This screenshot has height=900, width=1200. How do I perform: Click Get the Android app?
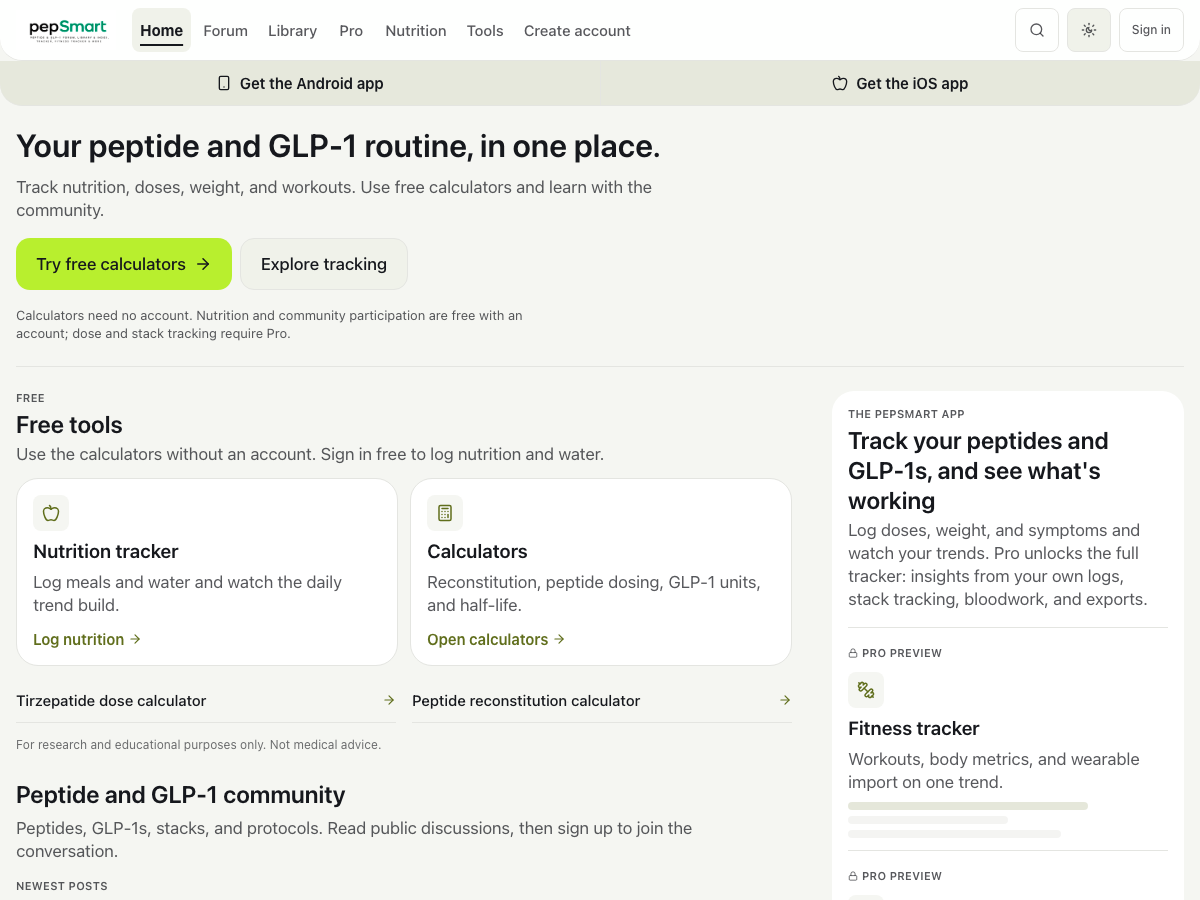click(x=300, y=84)
